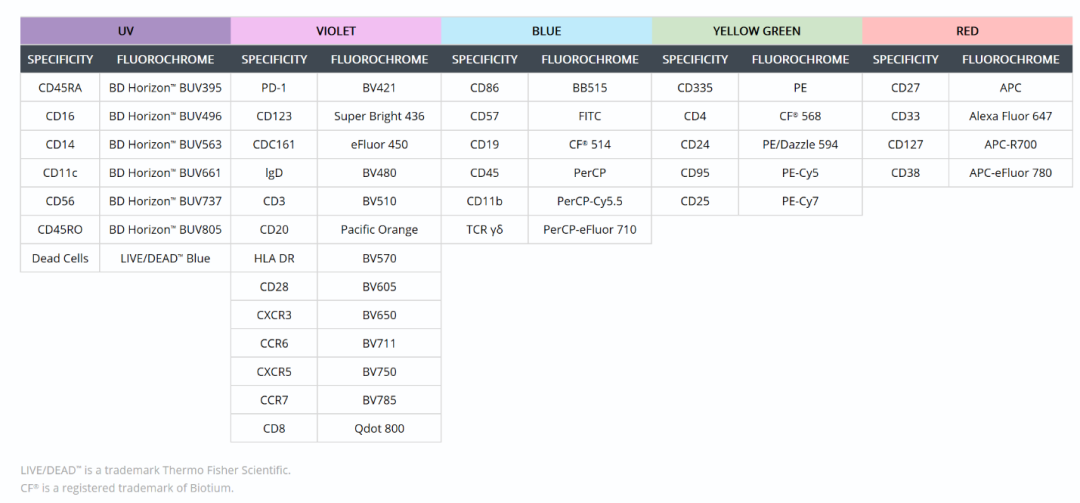Select the LIVE/DEAD Blue cell
The width and height of the screenshot is (1080, 503).
pyautogui.click(x=165, y=258)
